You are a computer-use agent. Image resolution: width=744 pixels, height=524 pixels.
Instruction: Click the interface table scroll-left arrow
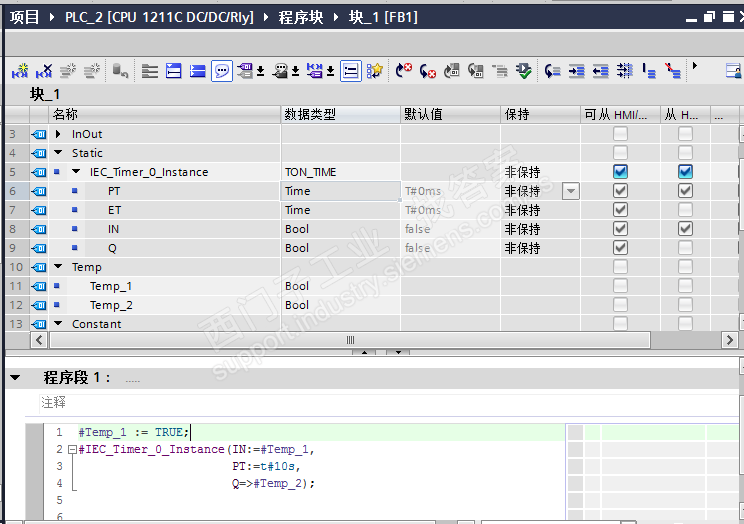[39, 340]
